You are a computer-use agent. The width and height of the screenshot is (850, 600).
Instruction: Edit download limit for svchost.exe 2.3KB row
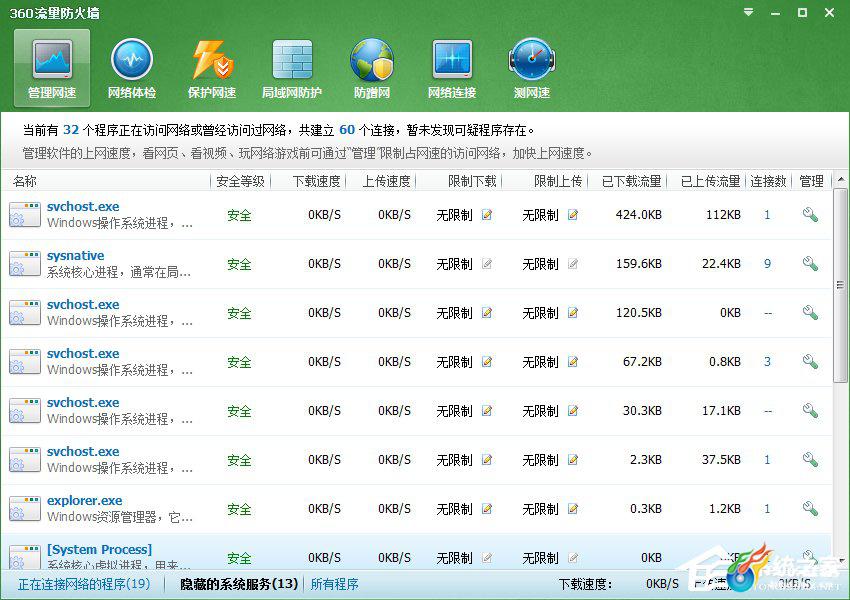(x=487, y=460)
